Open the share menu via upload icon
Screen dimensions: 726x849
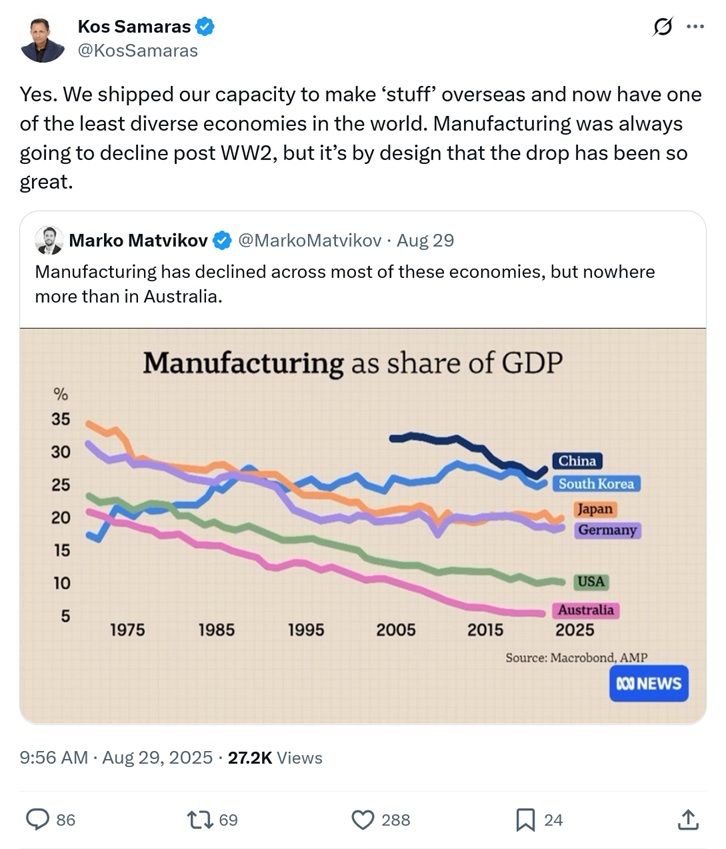(x=688, y=819)
